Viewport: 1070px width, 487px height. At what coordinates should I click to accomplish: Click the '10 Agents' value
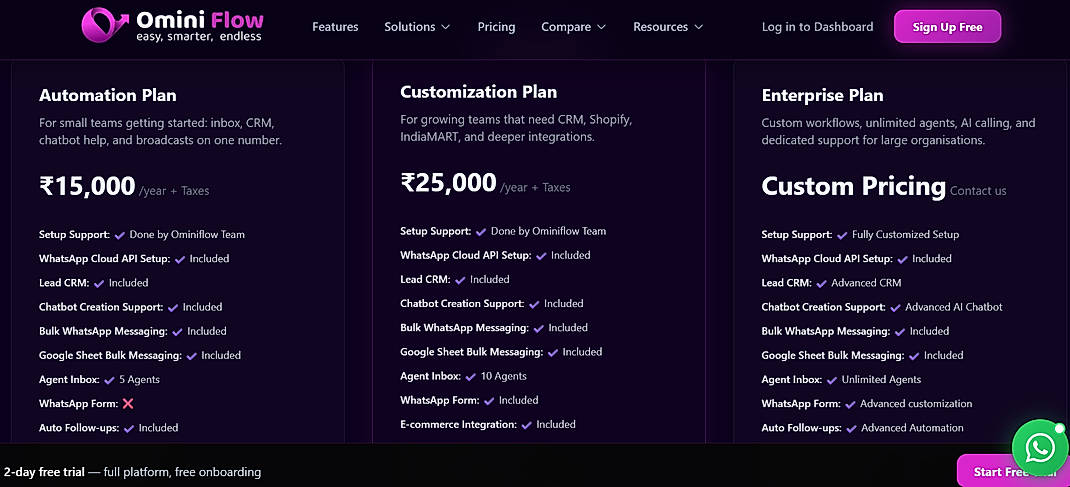[504, 377]
